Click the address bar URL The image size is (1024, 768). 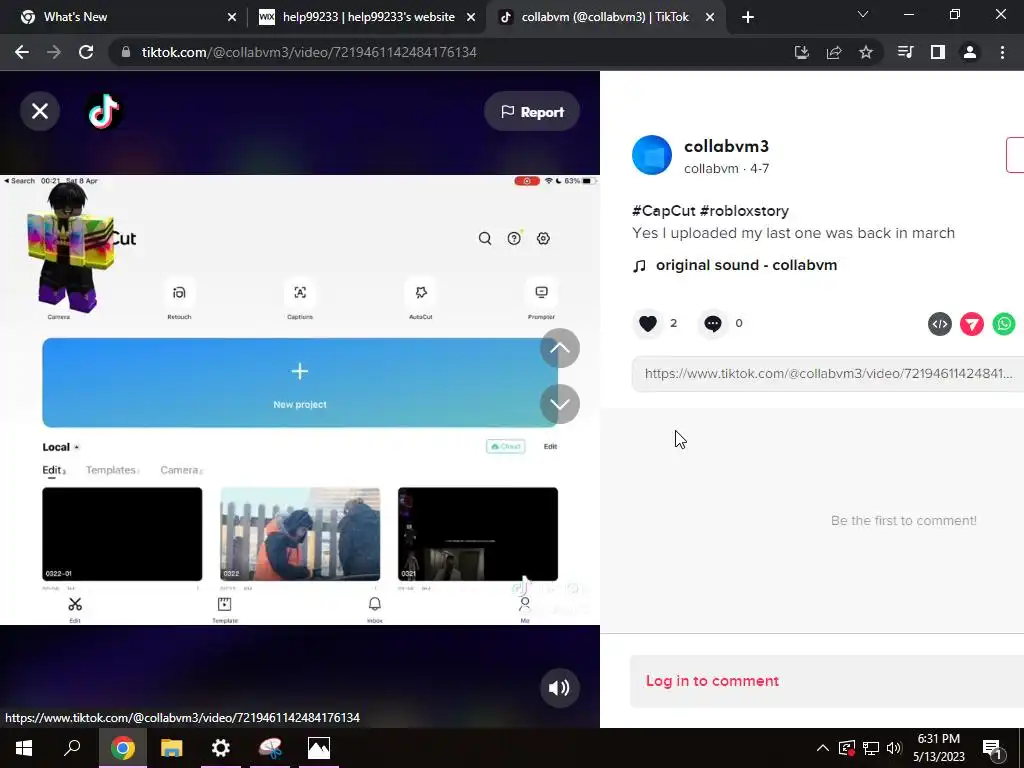click(309, 52)
